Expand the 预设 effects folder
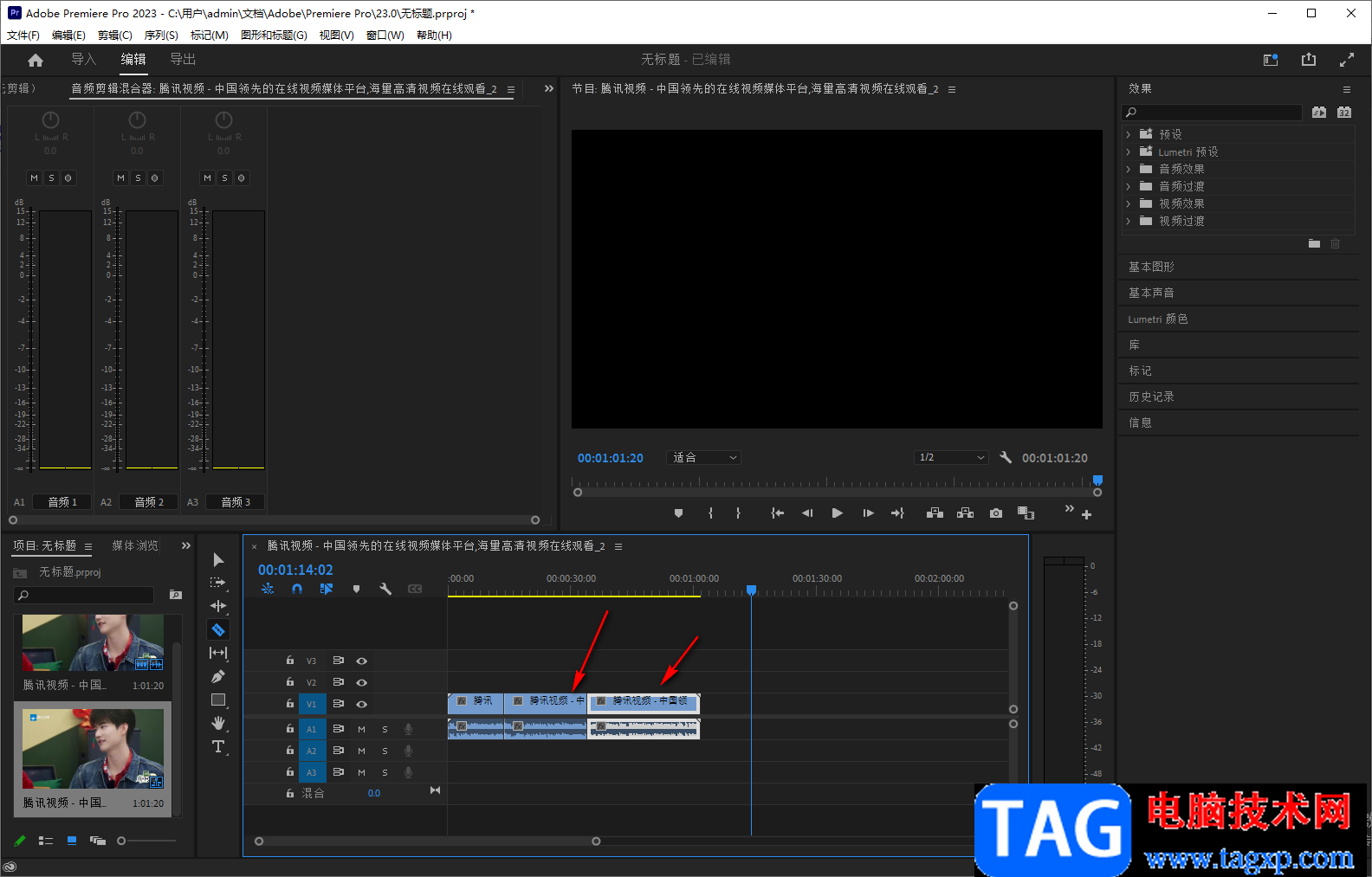The width and height of the screenshot is (1372, 877). click(x=1128, y=134)
